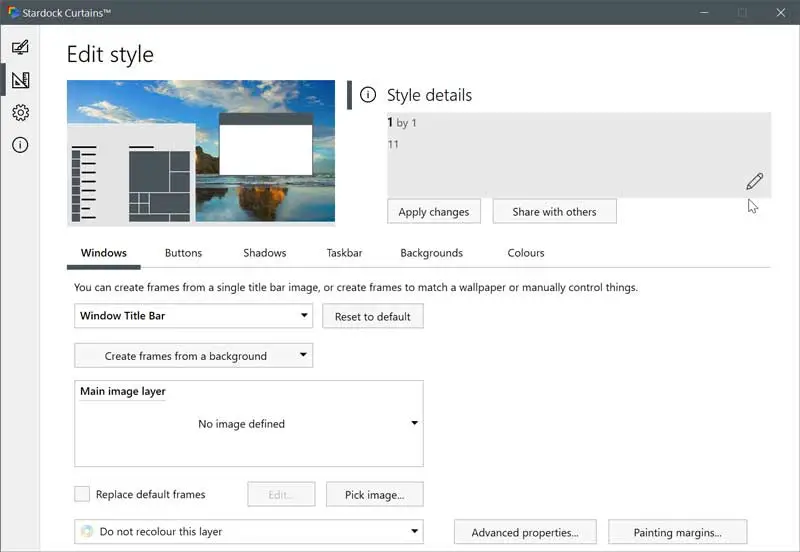Open the Do not recolour this layer dropdown
The width and height of the screenshot is (800, 552).
249,532
